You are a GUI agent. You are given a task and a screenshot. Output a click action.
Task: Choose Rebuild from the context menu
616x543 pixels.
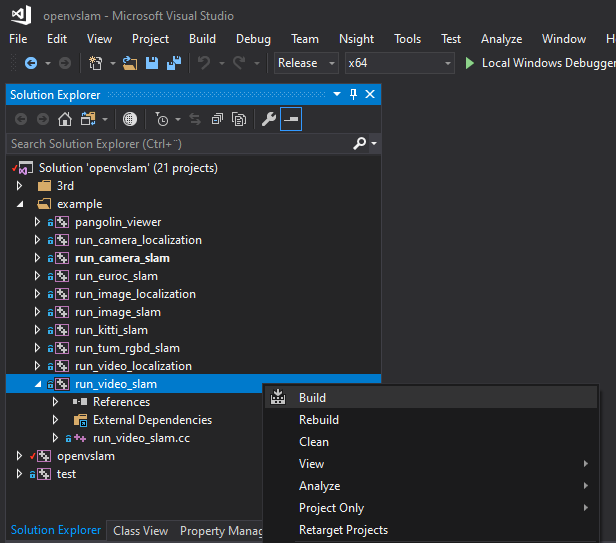(431, 420)
